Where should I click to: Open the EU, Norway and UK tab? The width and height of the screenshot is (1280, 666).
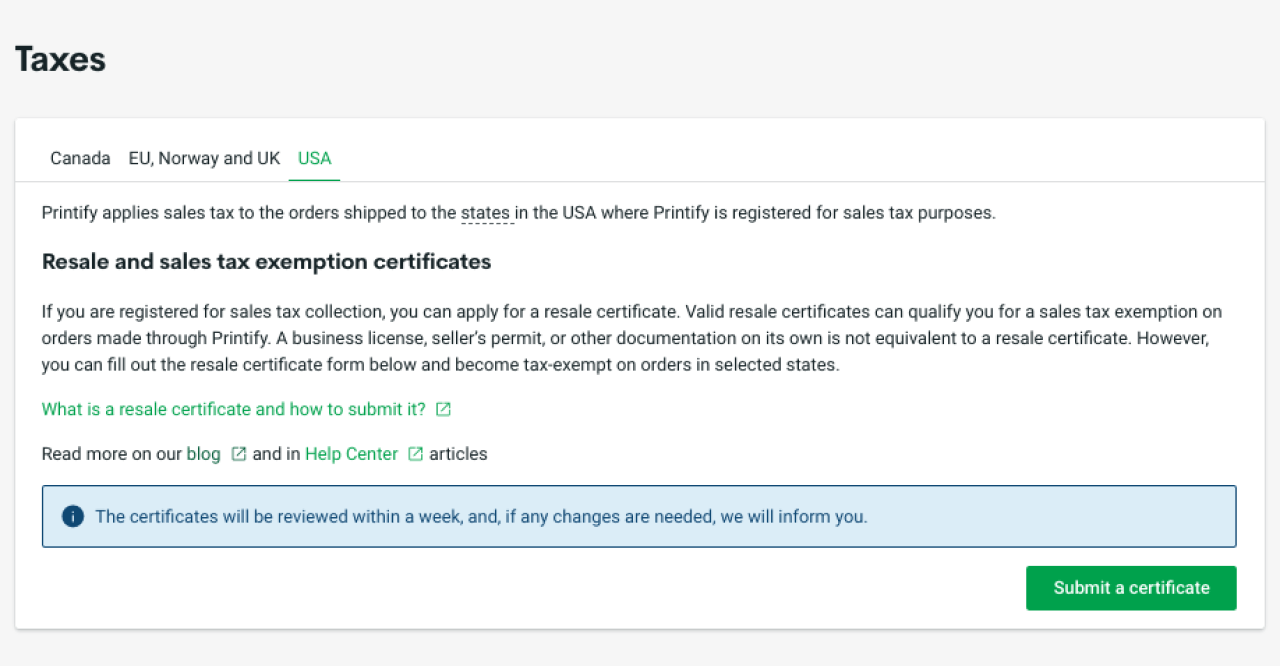(x=204, y=158)
